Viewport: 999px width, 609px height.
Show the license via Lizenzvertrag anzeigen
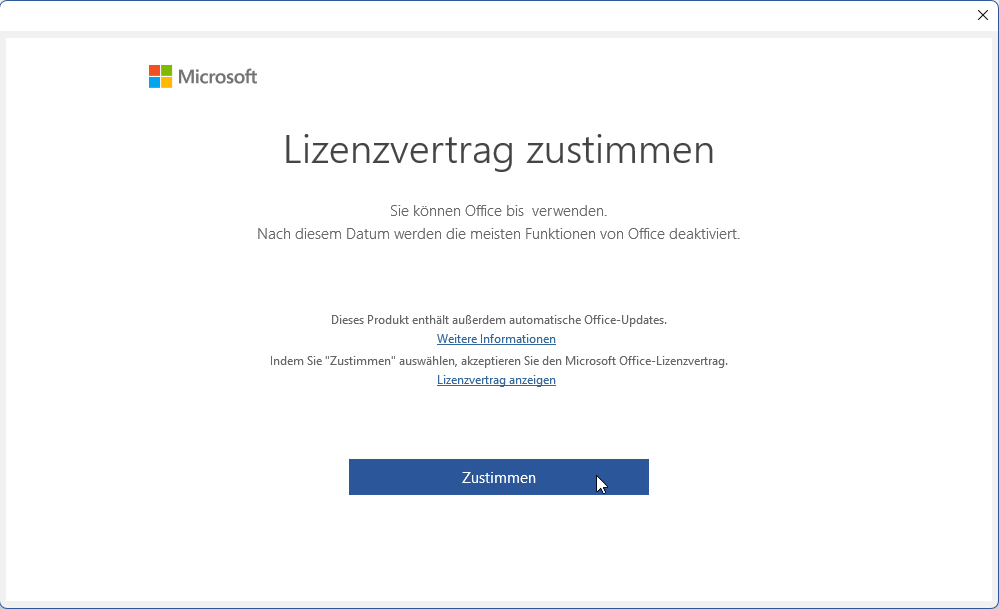(x=496, y=380)
